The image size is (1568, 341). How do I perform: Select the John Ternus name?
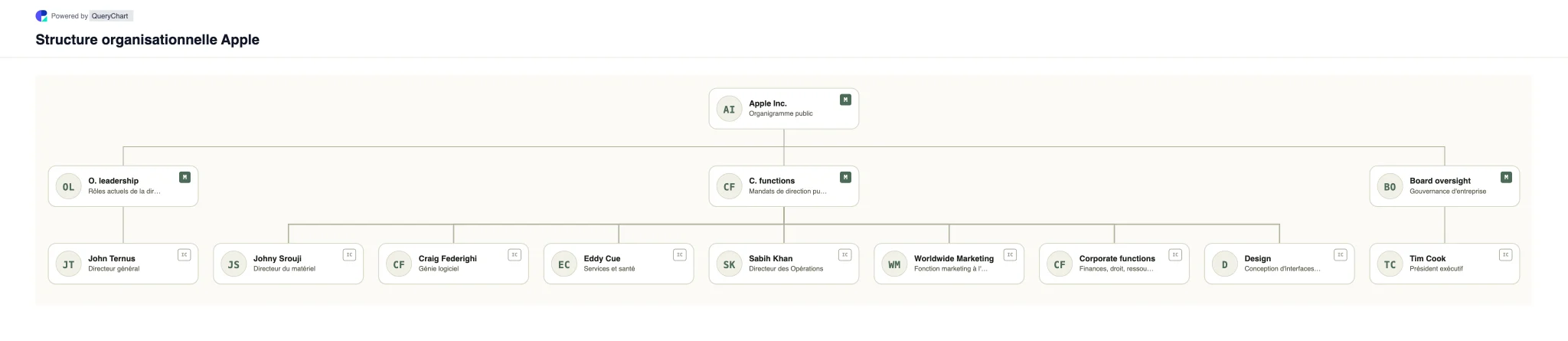(112, 258)
